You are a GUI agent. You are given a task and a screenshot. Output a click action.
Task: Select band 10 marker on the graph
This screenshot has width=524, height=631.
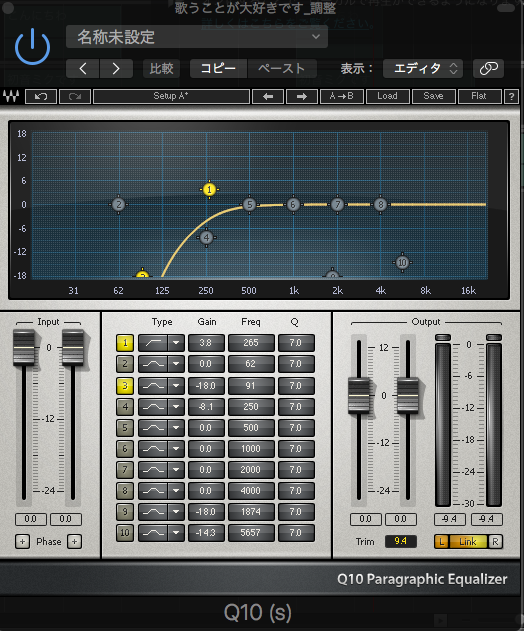click(x=402, y=263)
